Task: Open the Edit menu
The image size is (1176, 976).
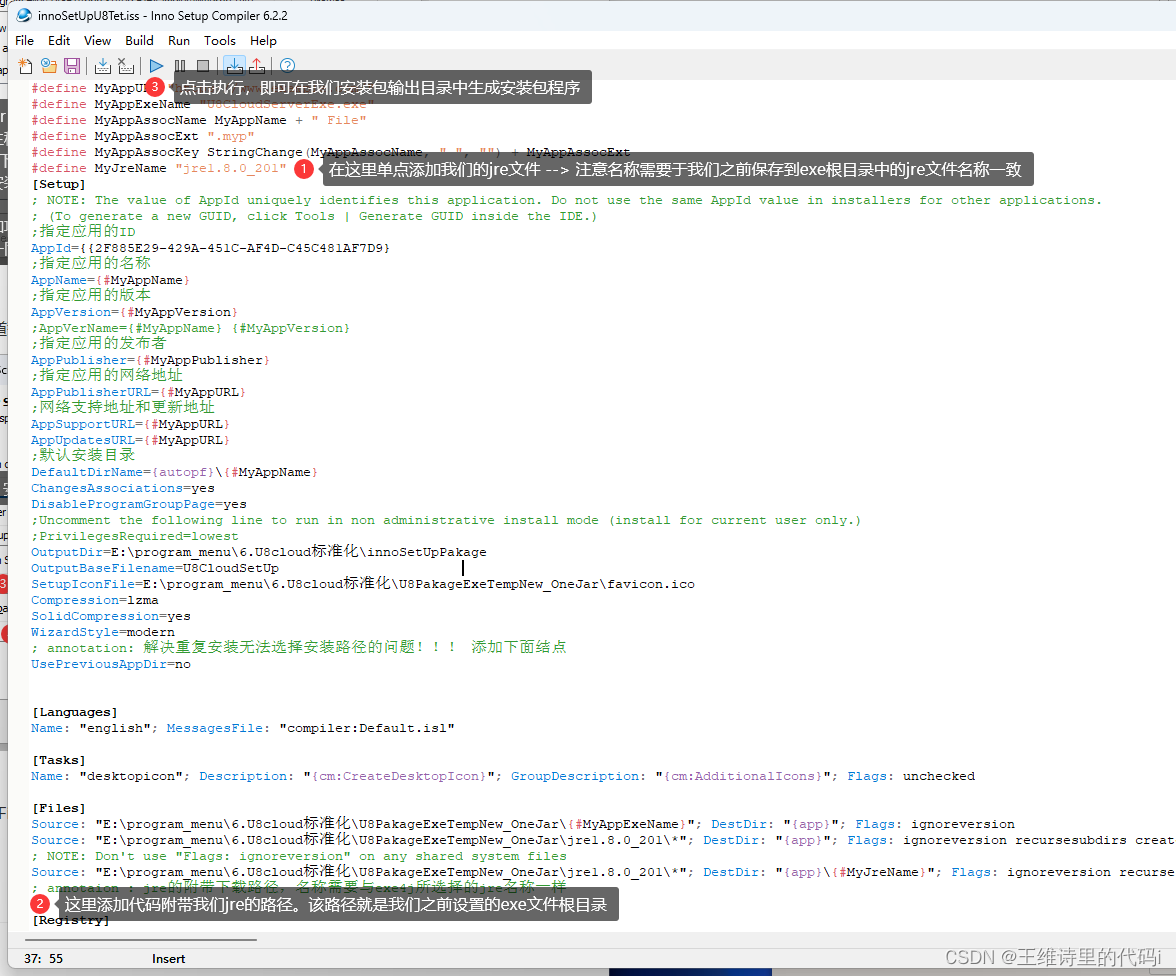Action: (59, 41)
